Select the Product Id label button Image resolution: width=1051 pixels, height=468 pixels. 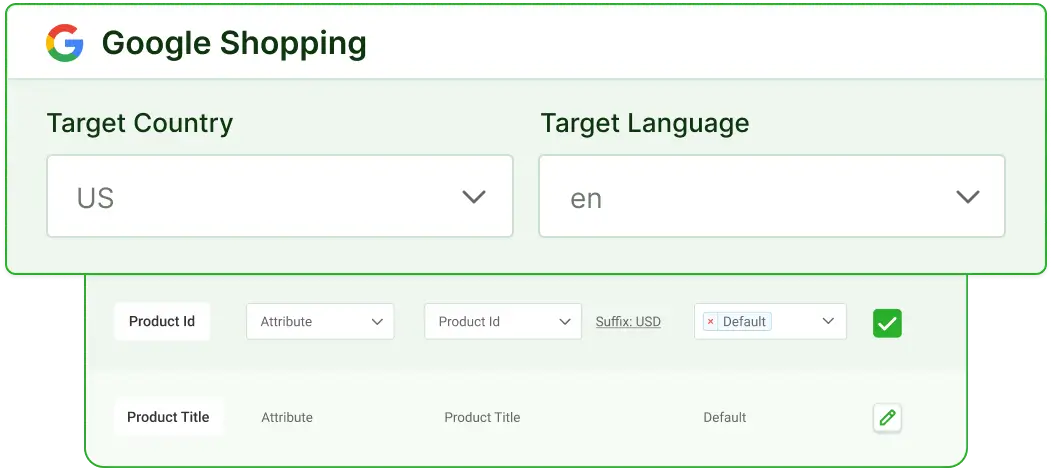click(x=162, y=322)
